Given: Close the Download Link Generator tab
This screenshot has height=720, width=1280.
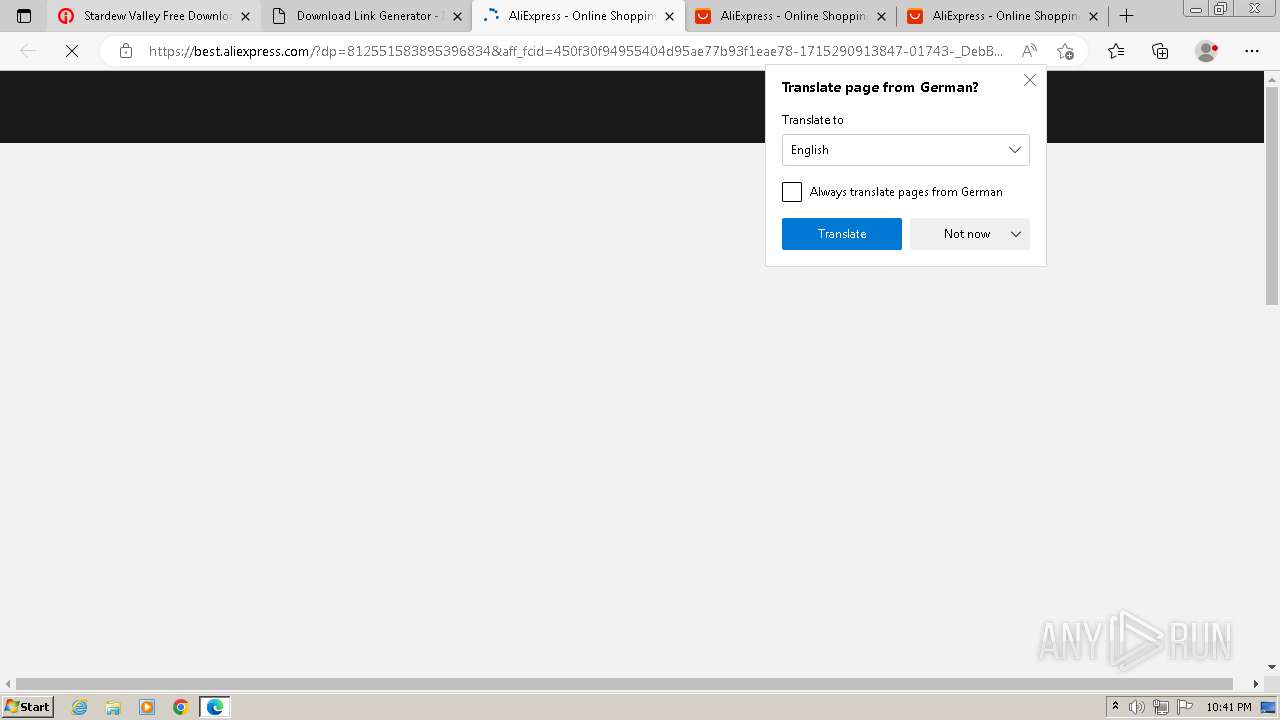Looking at the screenshot, I should (x=457, y=16).
